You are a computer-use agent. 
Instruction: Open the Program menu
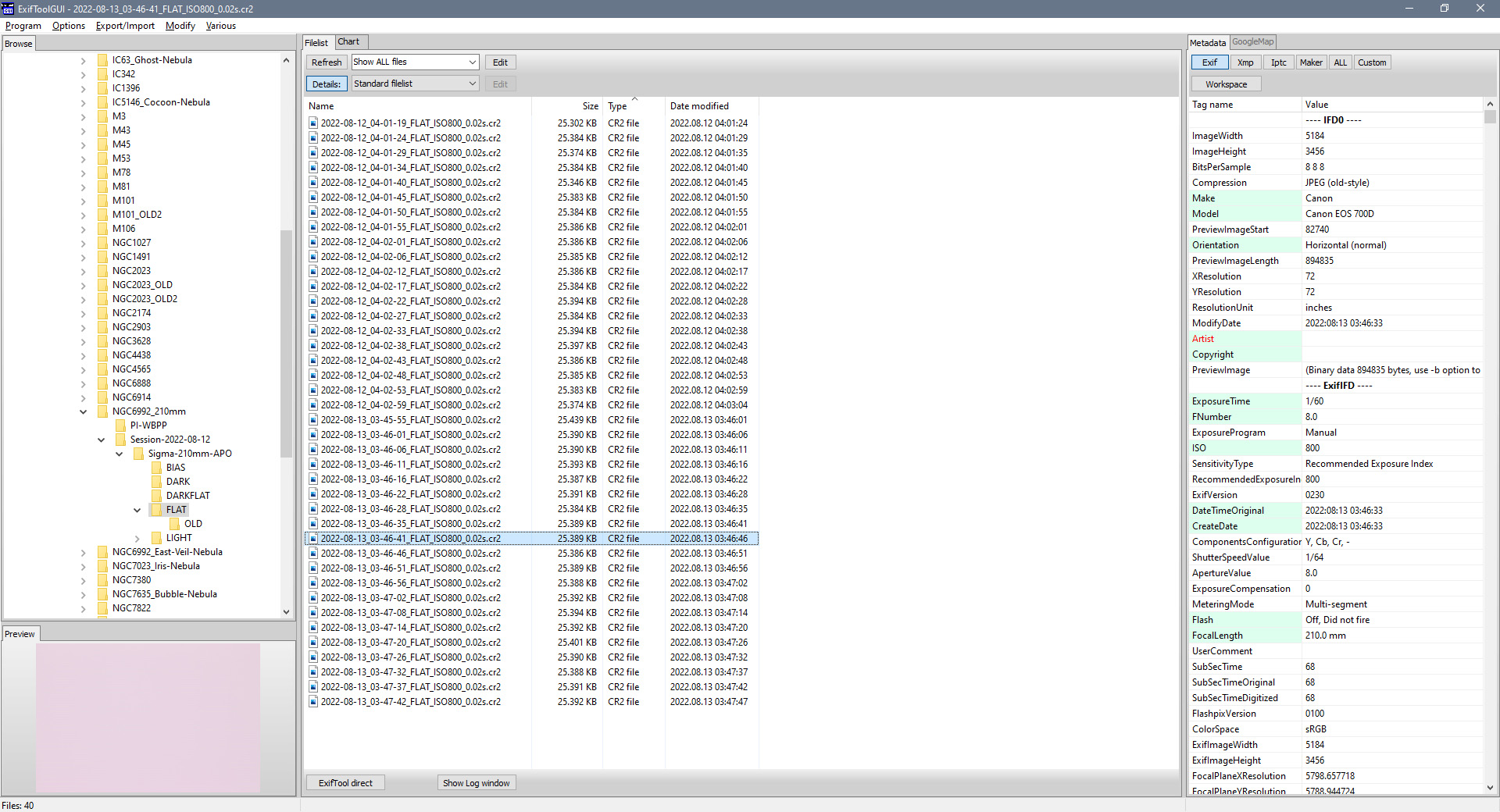(x=23, y=26)
